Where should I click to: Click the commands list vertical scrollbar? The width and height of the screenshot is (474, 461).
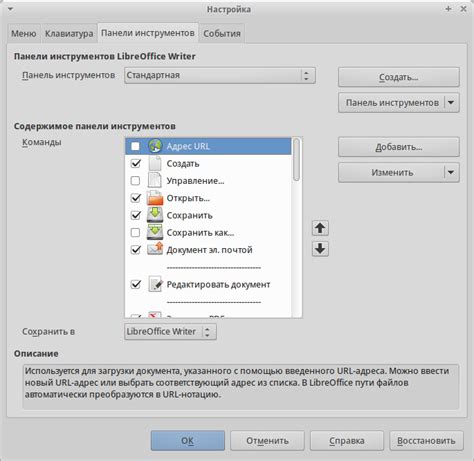click(296, 227)
